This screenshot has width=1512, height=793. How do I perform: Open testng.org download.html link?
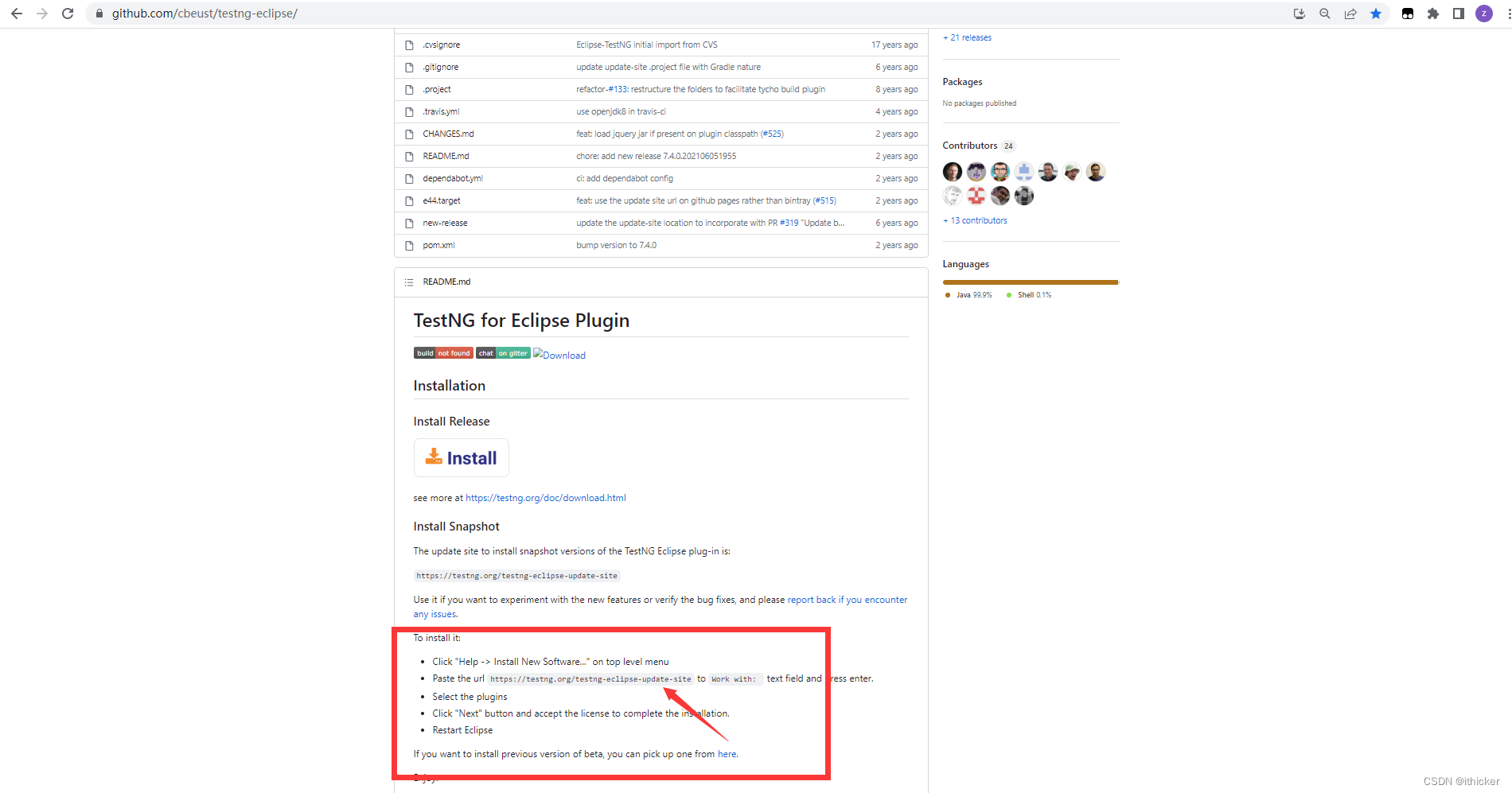pos(546,498)
